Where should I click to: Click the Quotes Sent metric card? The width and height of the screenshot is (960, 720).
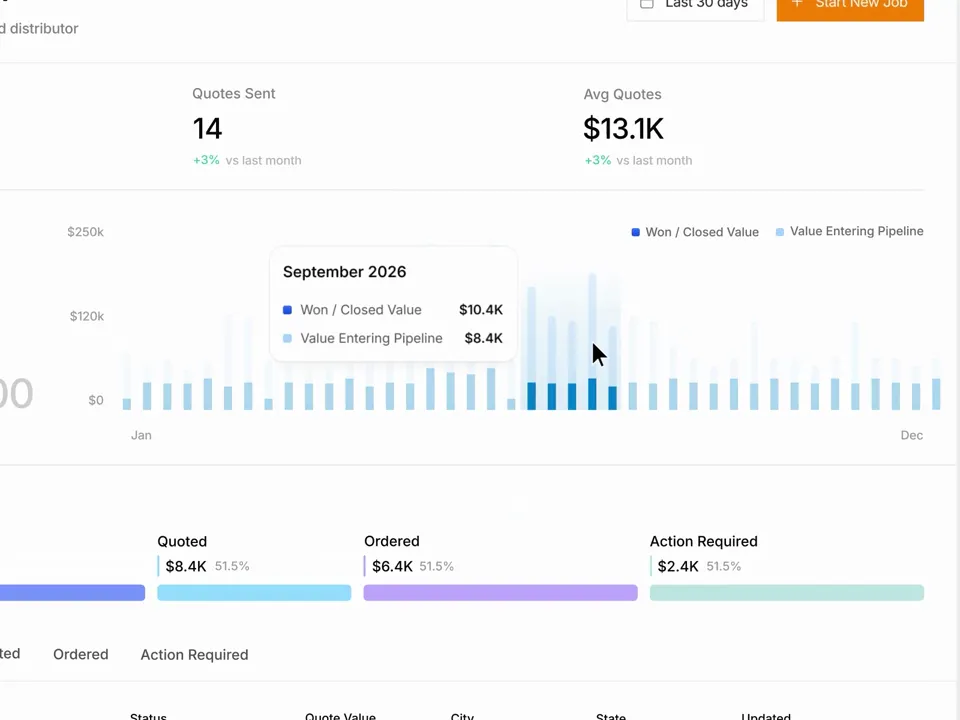click(x=247, y=127)
